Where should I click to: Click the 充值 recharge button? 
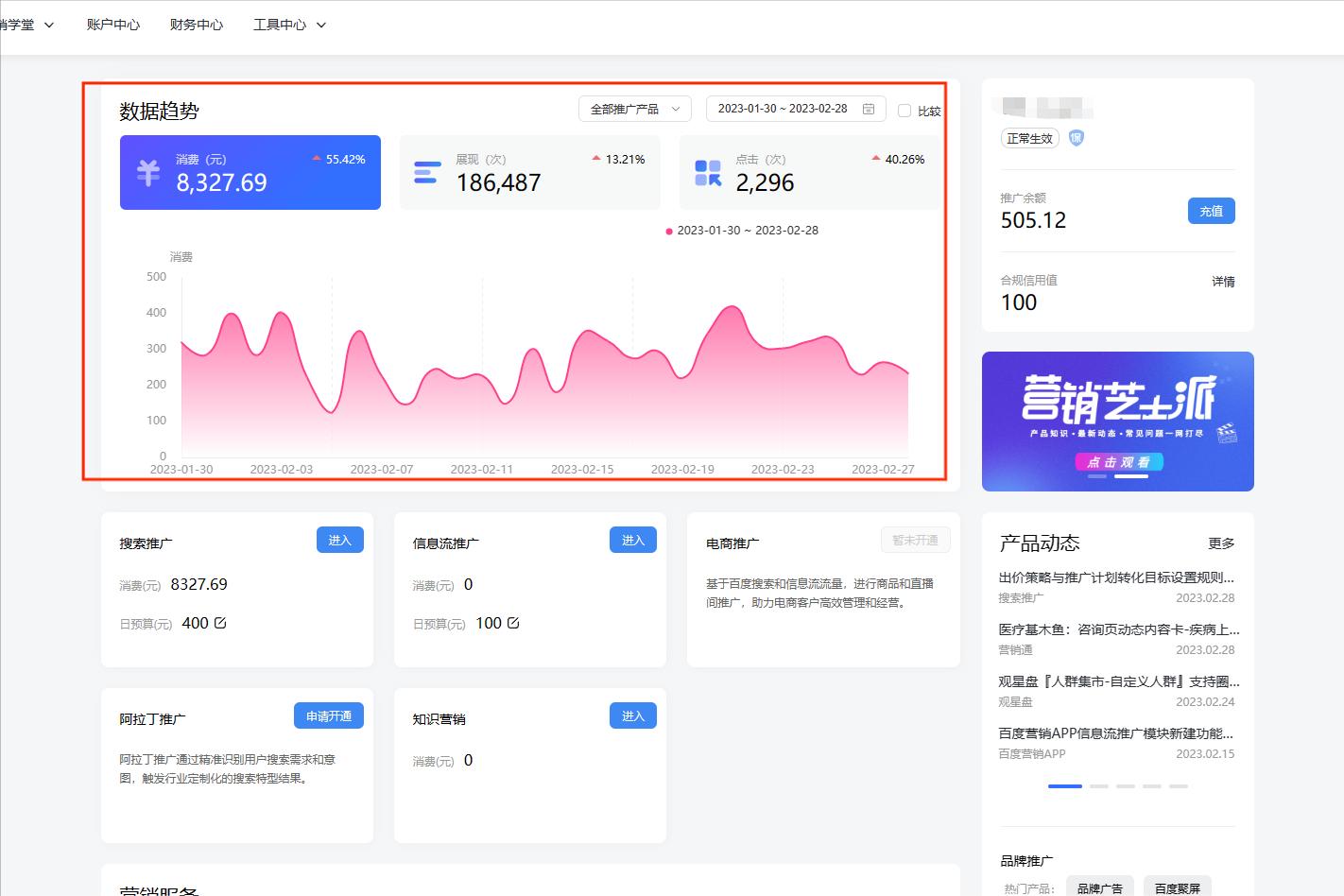point(1211,211)
